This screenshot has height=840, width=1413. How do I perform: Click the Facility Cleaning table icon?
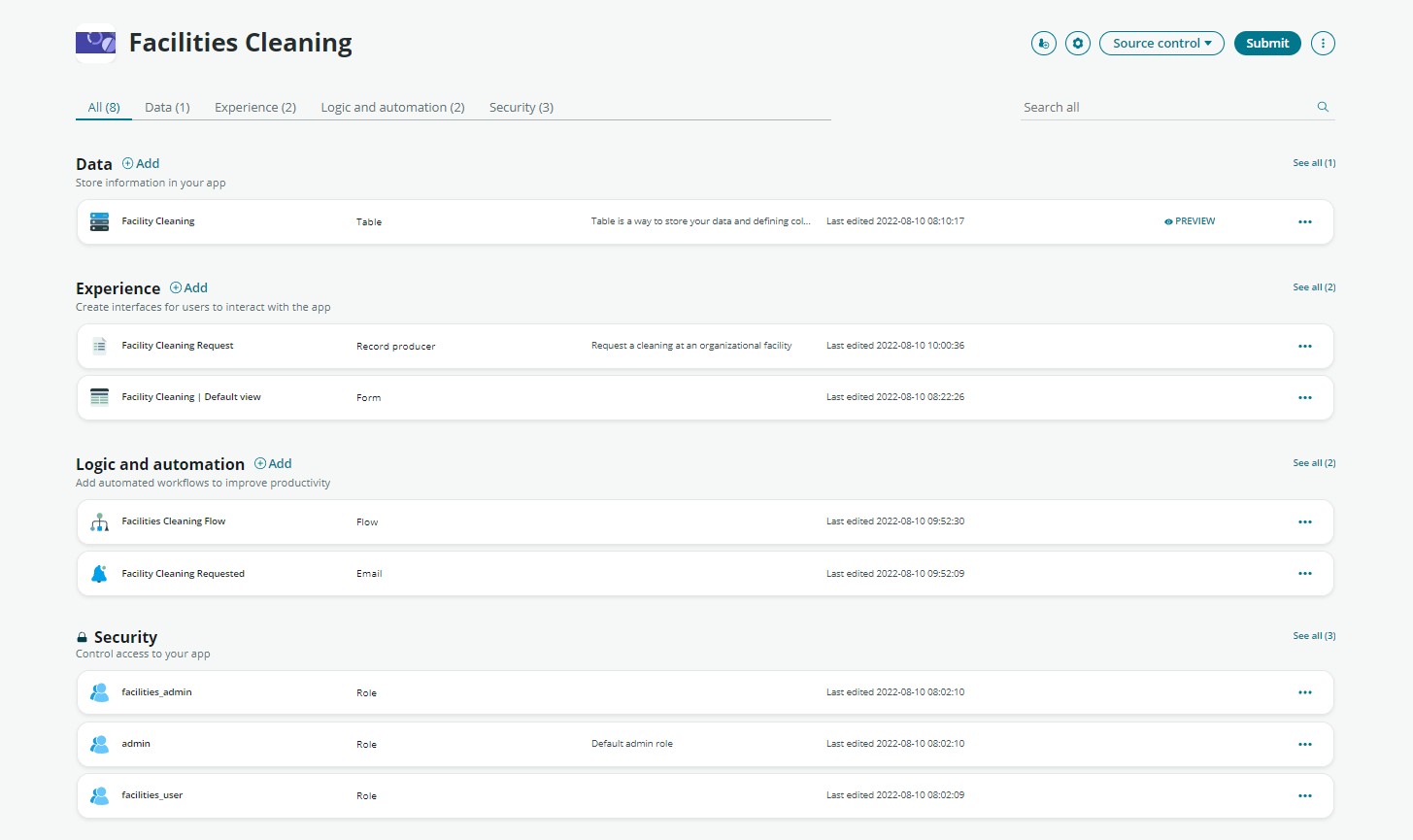point(99,221)
